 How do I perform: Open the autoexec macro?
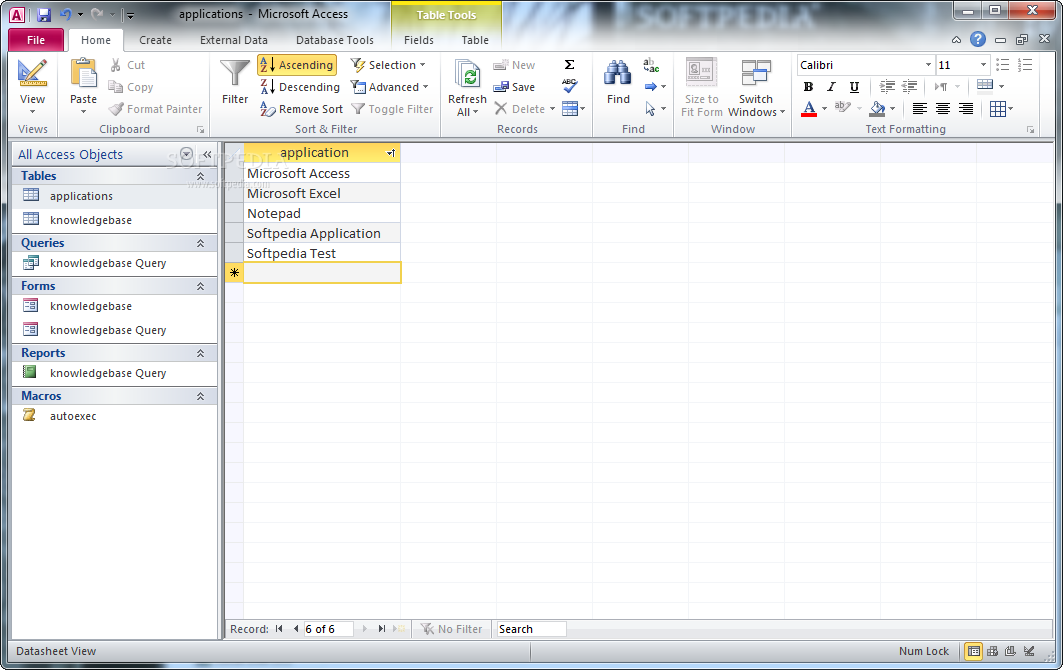click(x=73, y=416)
